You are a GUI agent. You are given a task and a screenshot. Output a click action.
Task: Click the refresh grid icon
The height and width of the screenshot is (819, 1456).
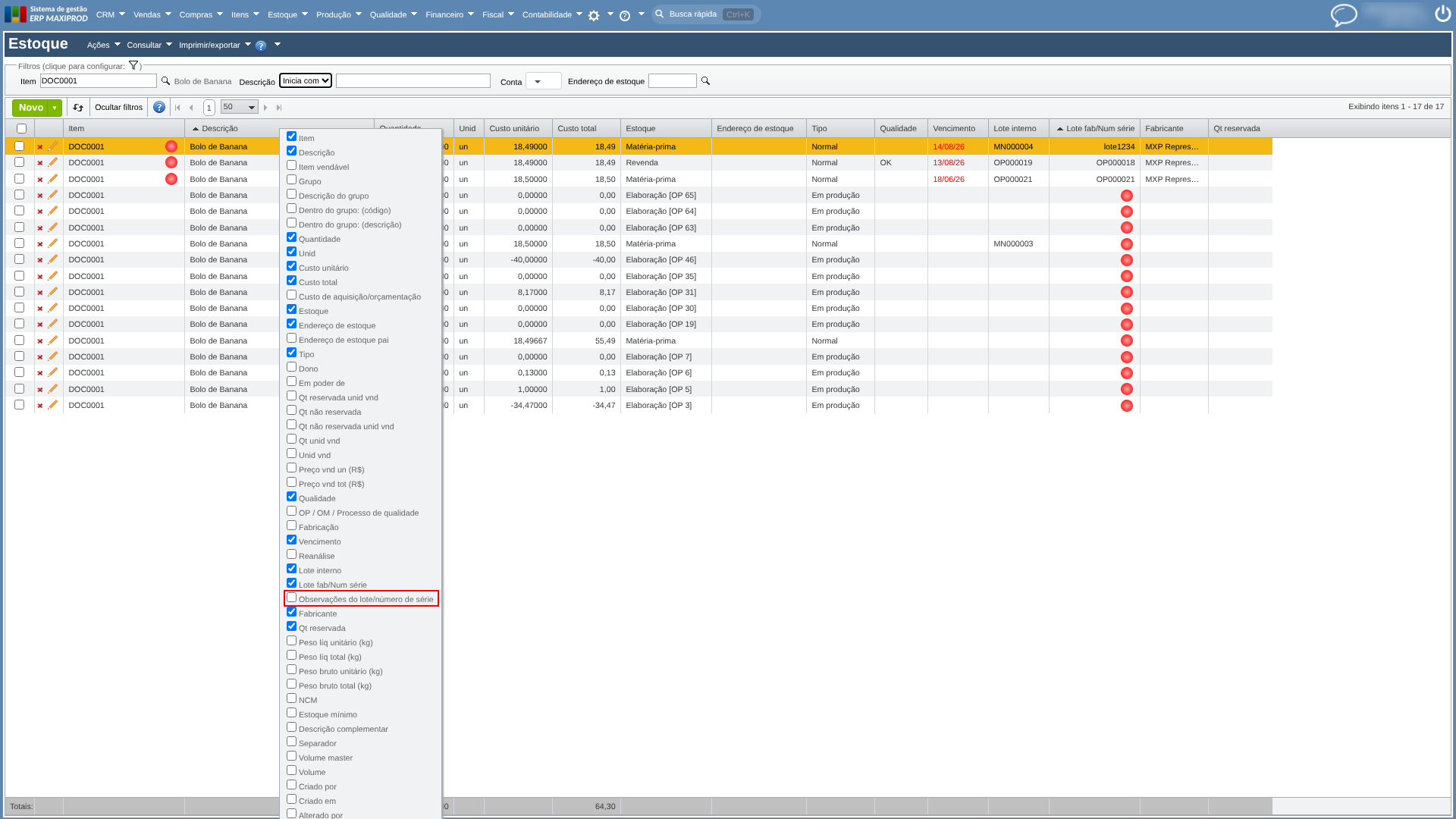pyautogui.click(x=77, y=108)
